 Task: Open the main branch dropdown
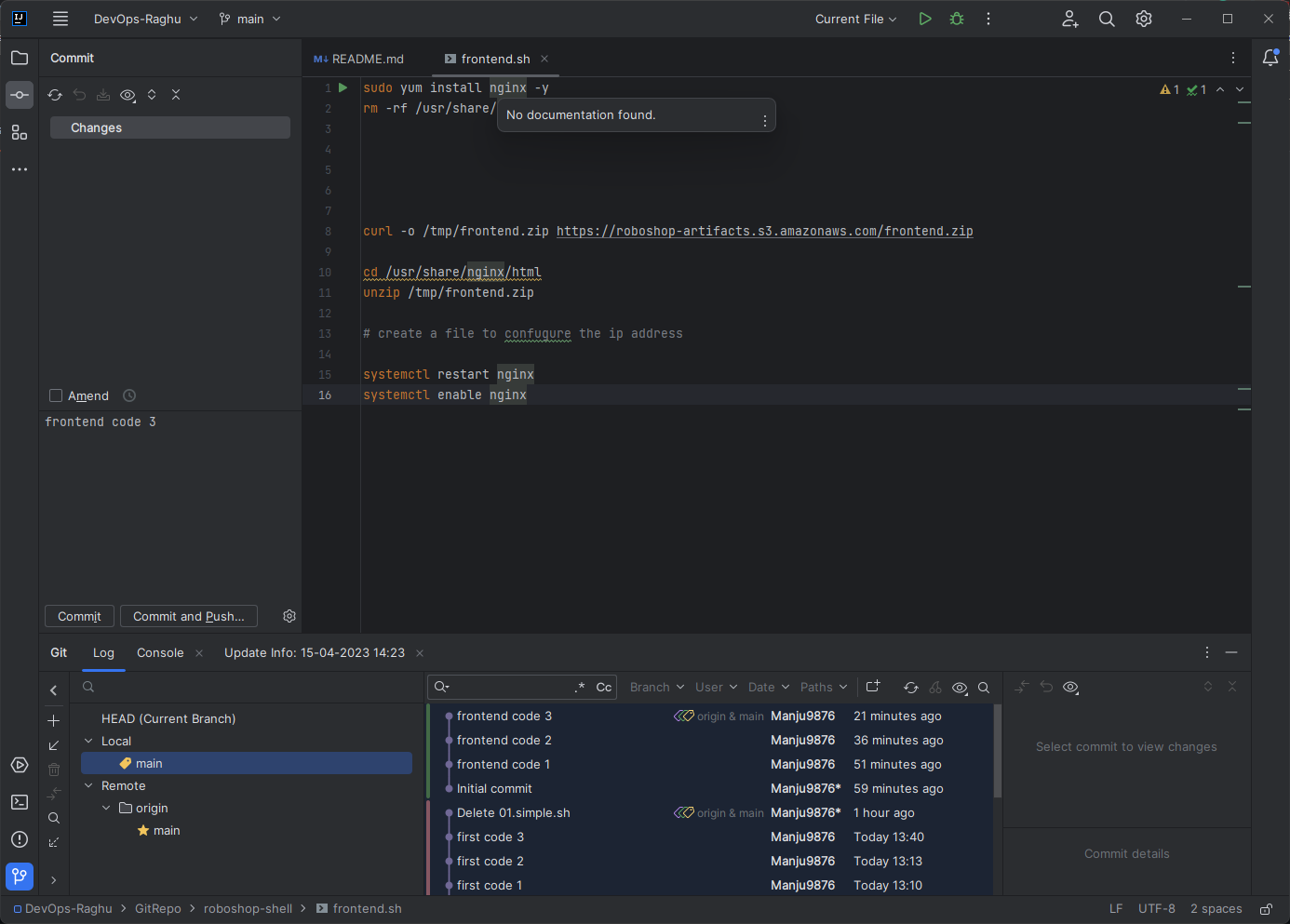[x=249, y=18]
